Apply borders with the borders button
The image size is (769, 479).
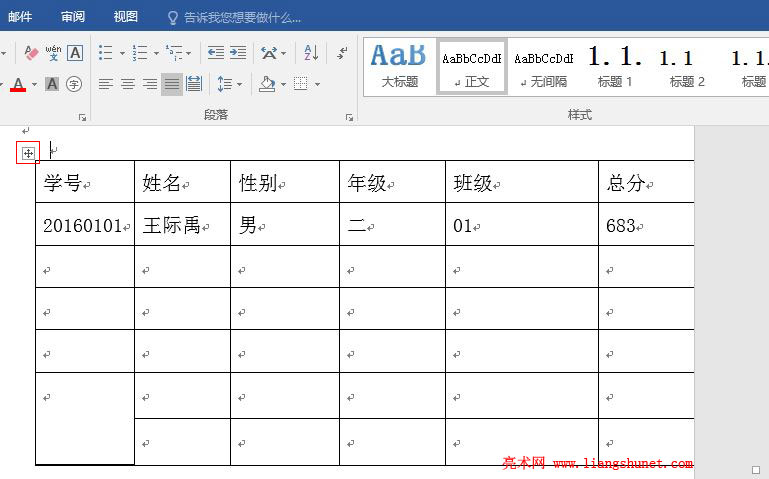pyautogui.click(x=301, y=84)
